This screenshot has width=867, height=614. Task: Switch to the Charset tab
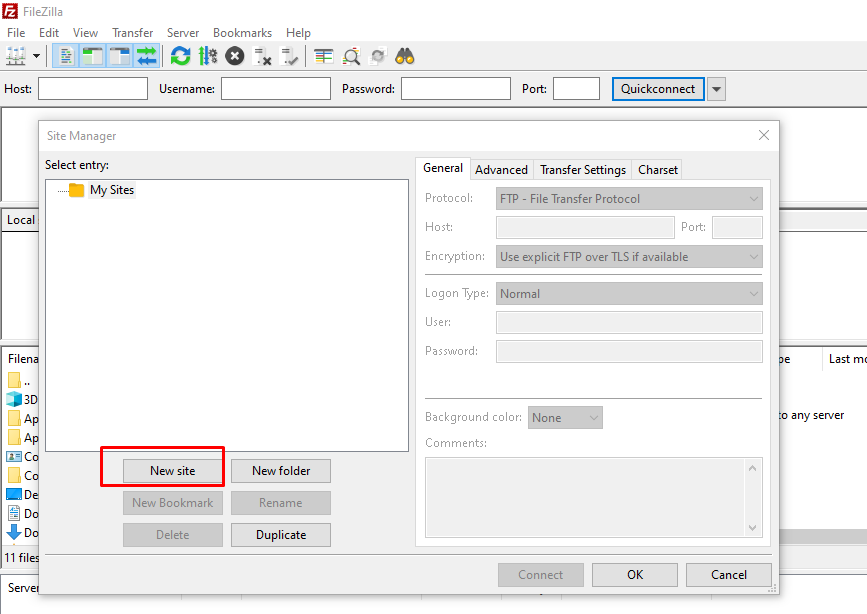click(x=657, y=170)
